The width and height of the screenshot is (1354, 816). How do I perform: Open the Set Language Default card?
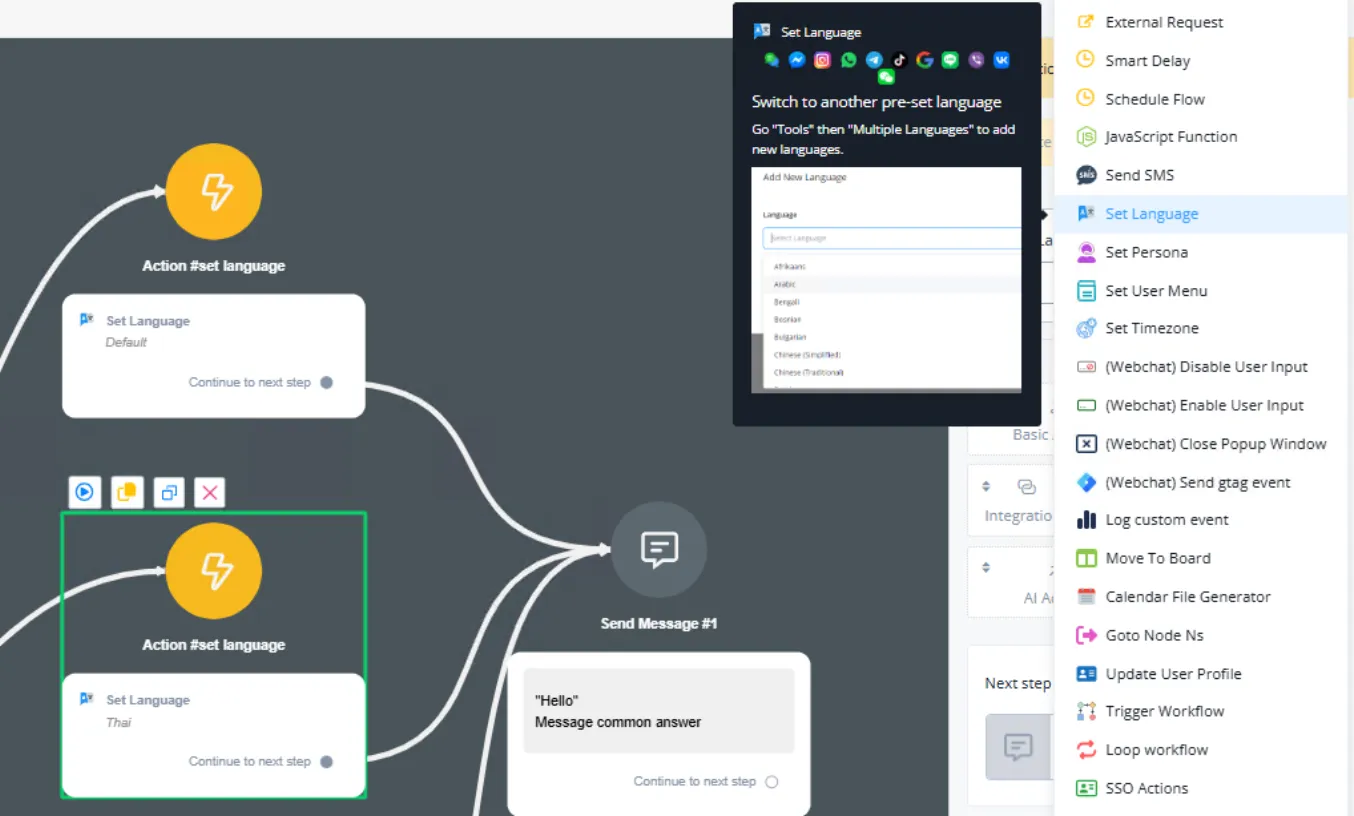[214, 356]
